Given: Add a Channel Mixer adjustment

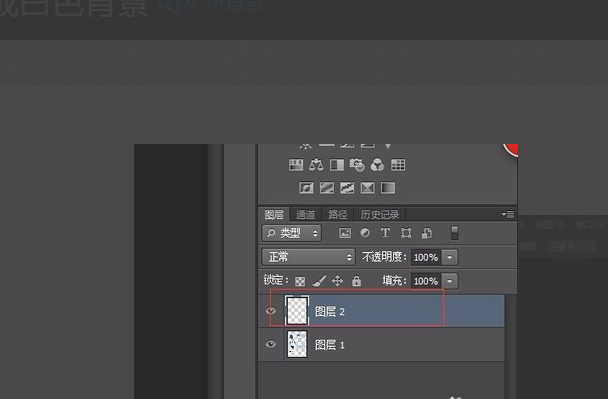Looking at the screenshot, I should (377, 165).
